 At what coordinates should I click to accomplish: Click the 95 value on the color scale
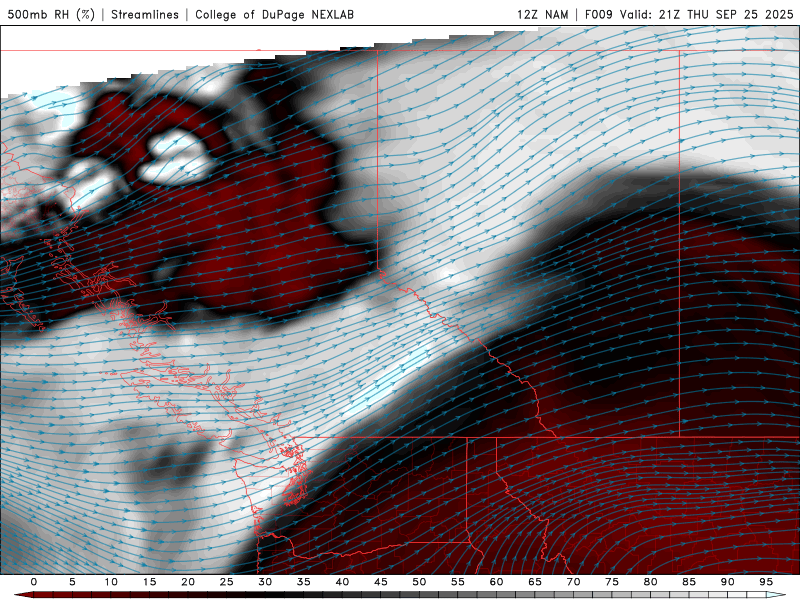click(x=766, y=582)
